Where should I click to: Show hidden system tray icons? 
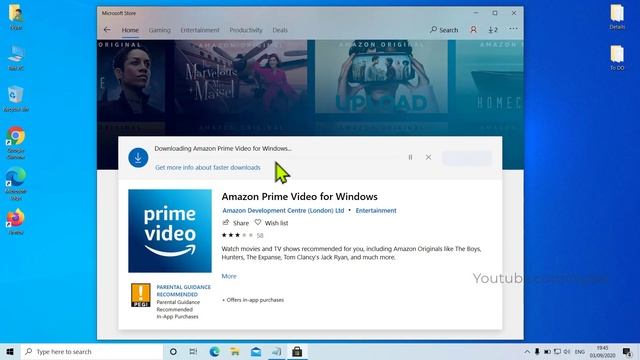click(x=527, y=351)
